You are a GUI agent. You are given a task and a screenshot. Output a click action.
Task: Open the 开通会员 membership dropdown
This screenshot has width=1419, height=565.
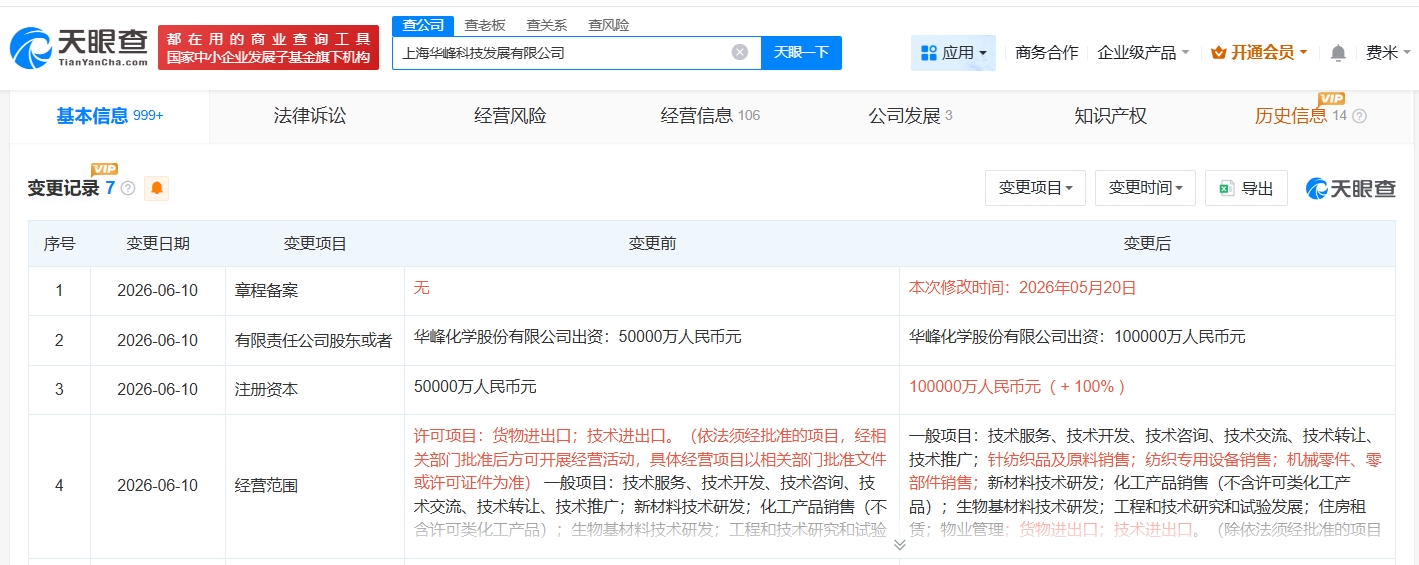coord(1259,53)
